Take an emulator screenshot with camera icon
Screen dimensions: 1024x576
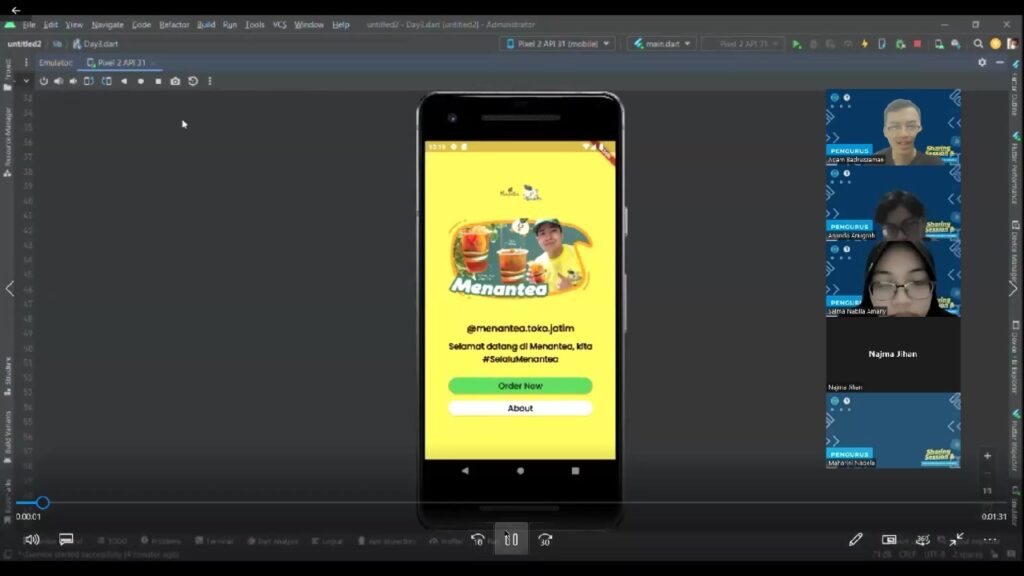tap(175, 81)
